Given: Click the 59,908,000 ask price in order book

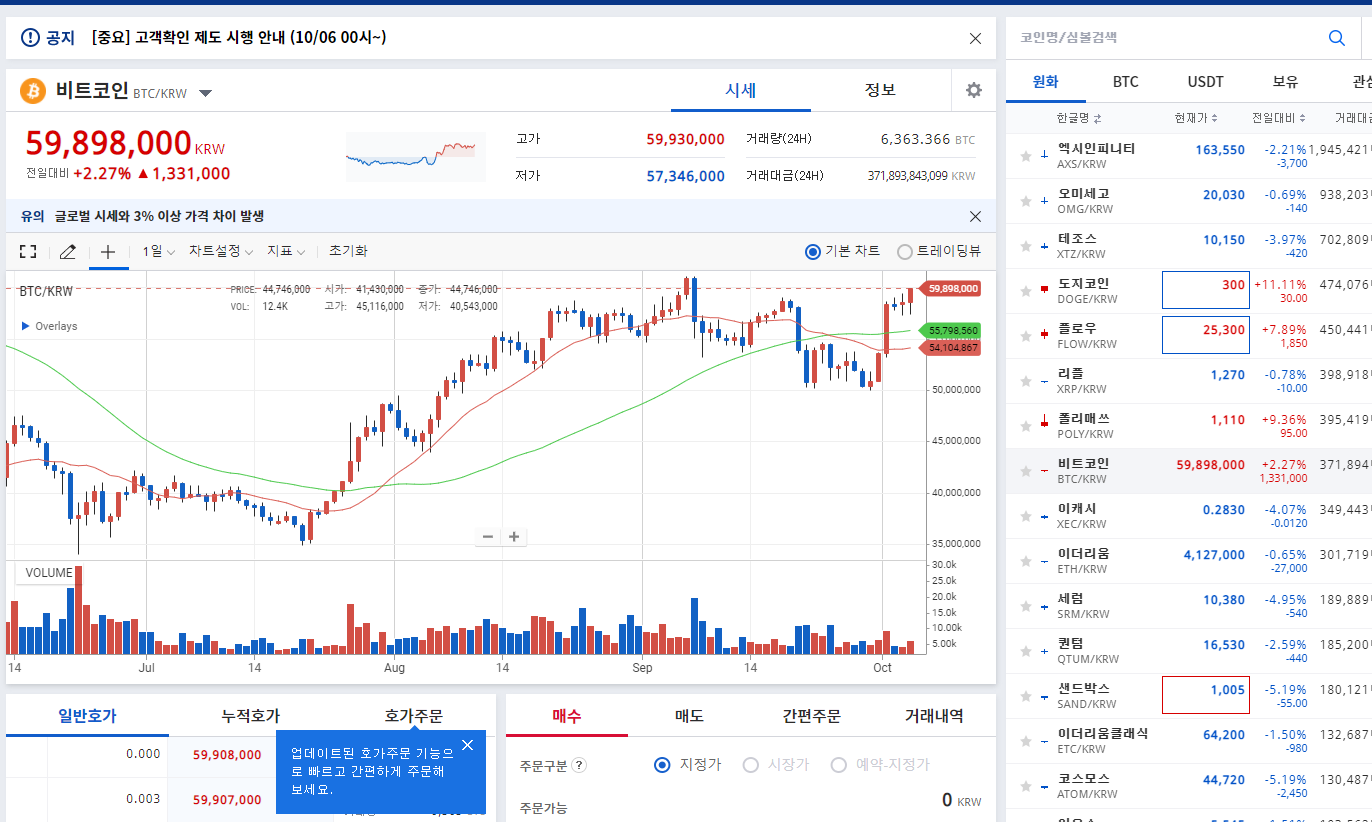Looking at the screenshot, I should (x=227, y=755).
